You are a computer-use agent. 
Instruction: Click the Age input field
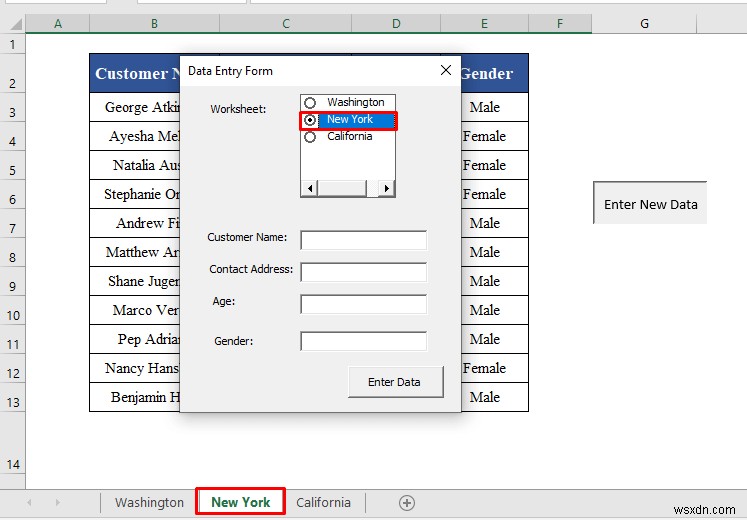click(x=363, y=304)
